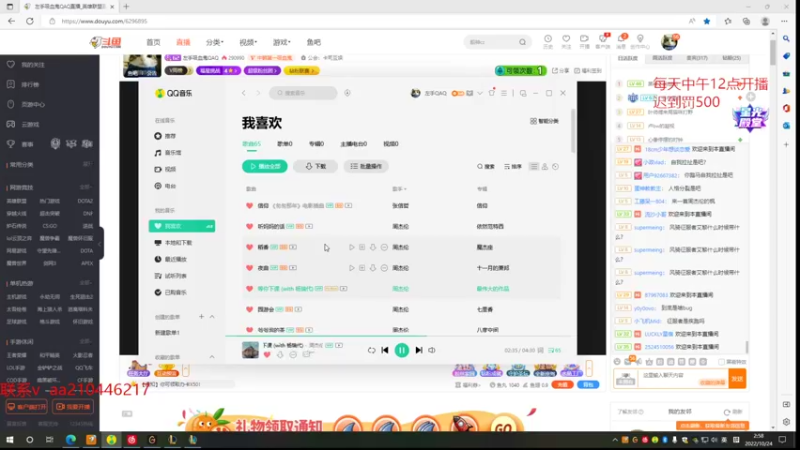Add new playlist with plus icon
Screen dimensions: 800x450
pyautogui.click(x=202, y=317)
